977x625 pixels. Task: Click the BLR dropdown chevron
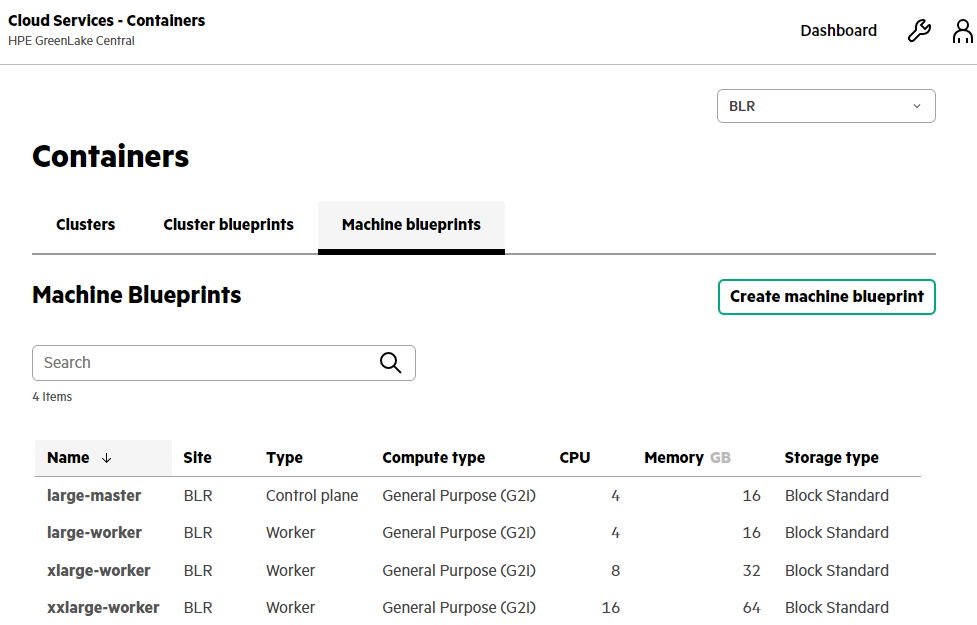tap(917, 107)
